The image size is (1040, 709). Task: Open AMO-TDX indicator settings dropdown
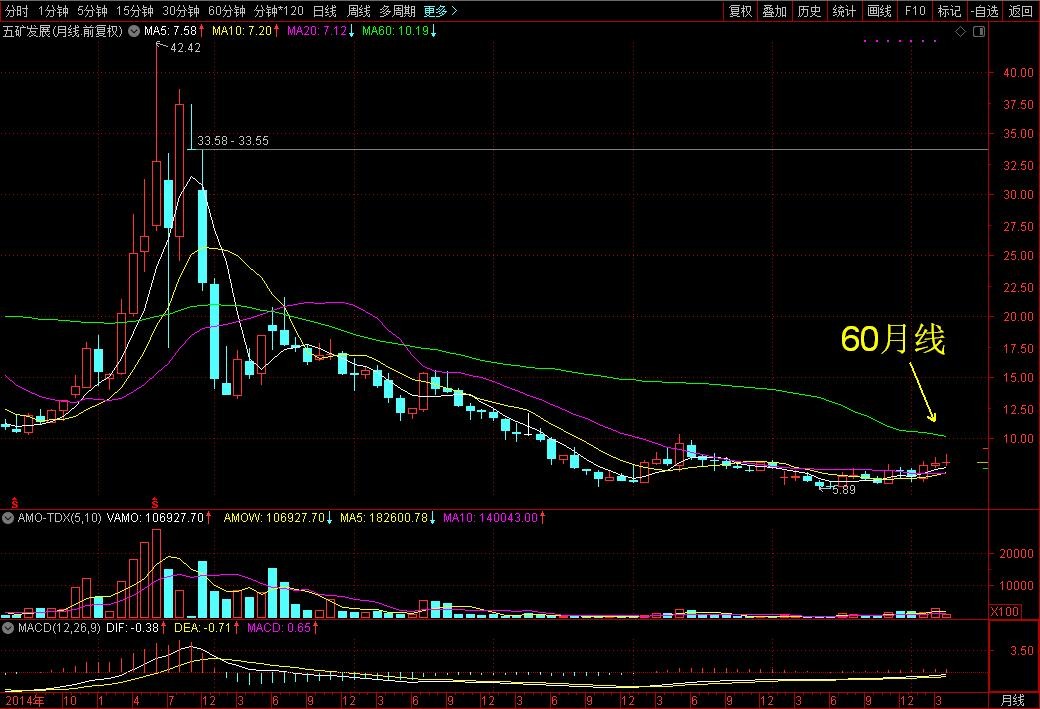(x=8, y=518)
